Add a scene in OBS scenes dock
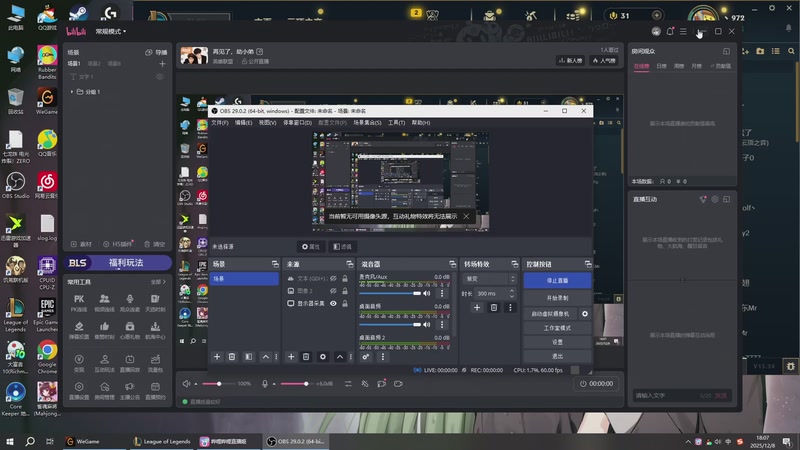800x450 pixels. coord(217,357)
